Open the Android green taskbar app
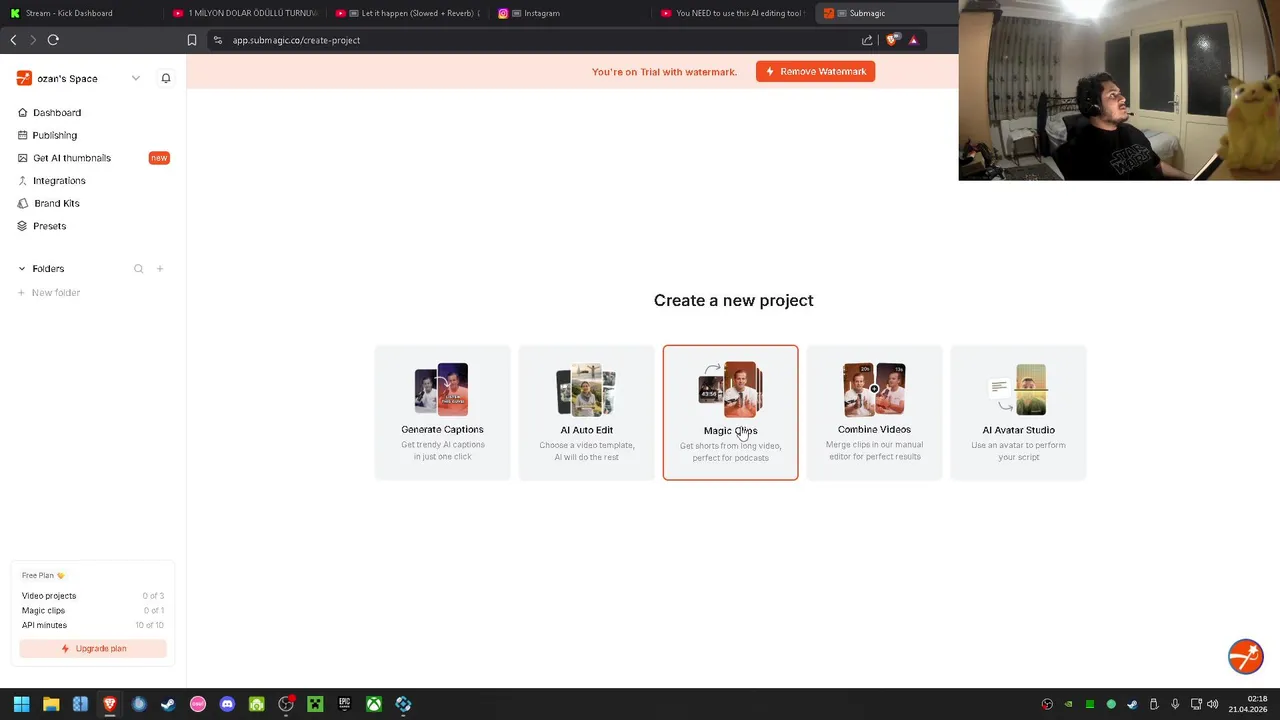 256,704
